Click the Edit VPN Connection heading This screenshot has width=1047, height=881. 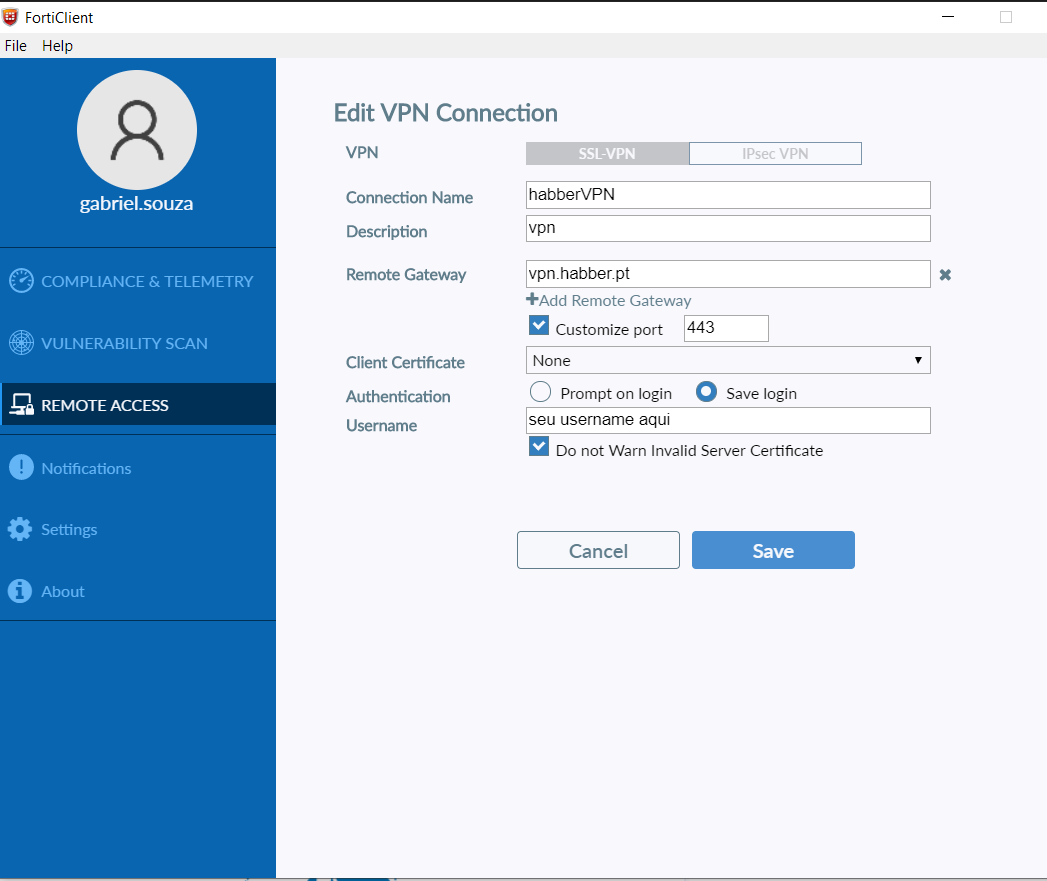tap(445, 113)
